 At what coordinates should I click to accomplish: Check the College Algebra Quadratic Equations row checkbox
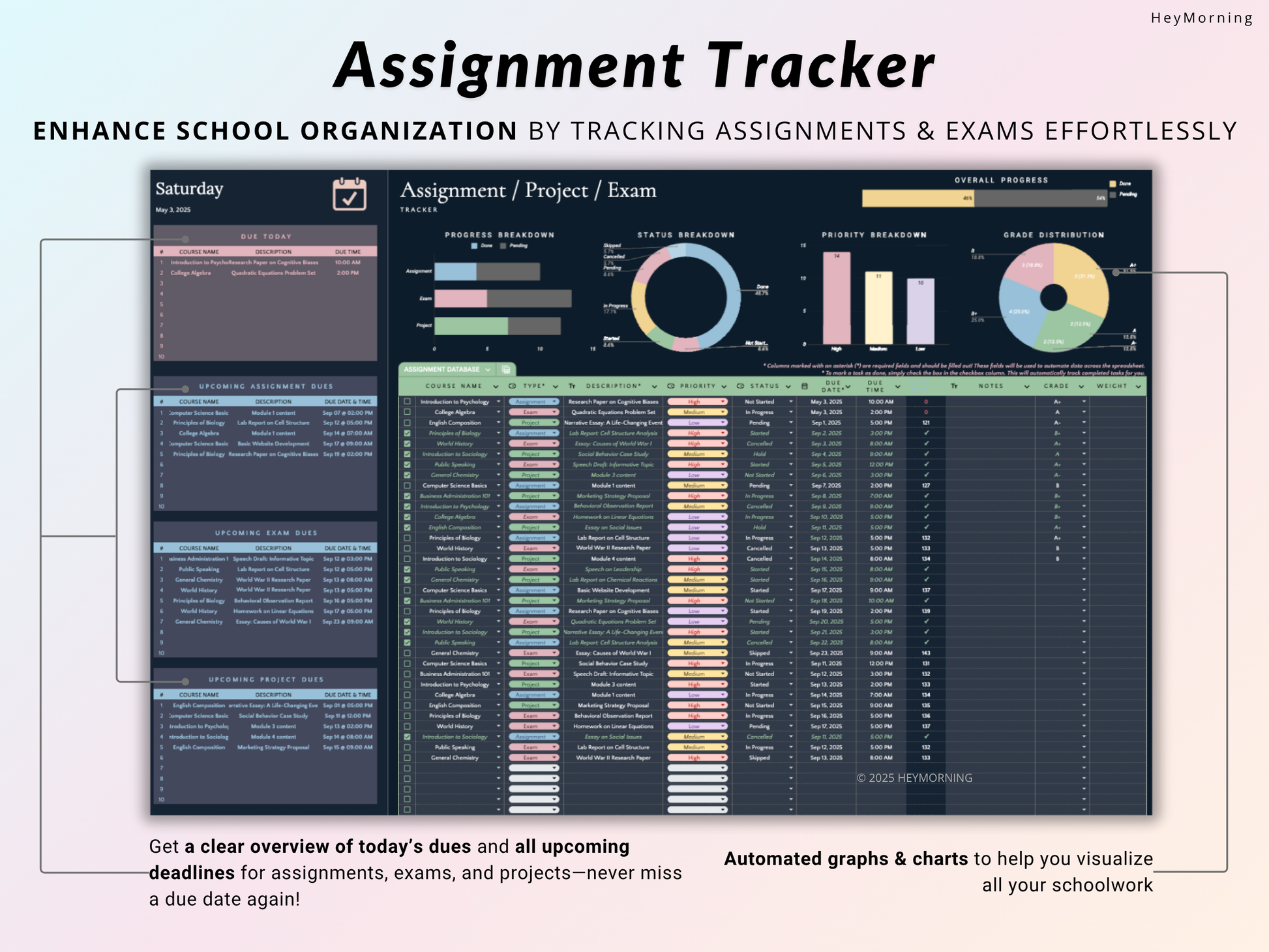coord(408,412)
